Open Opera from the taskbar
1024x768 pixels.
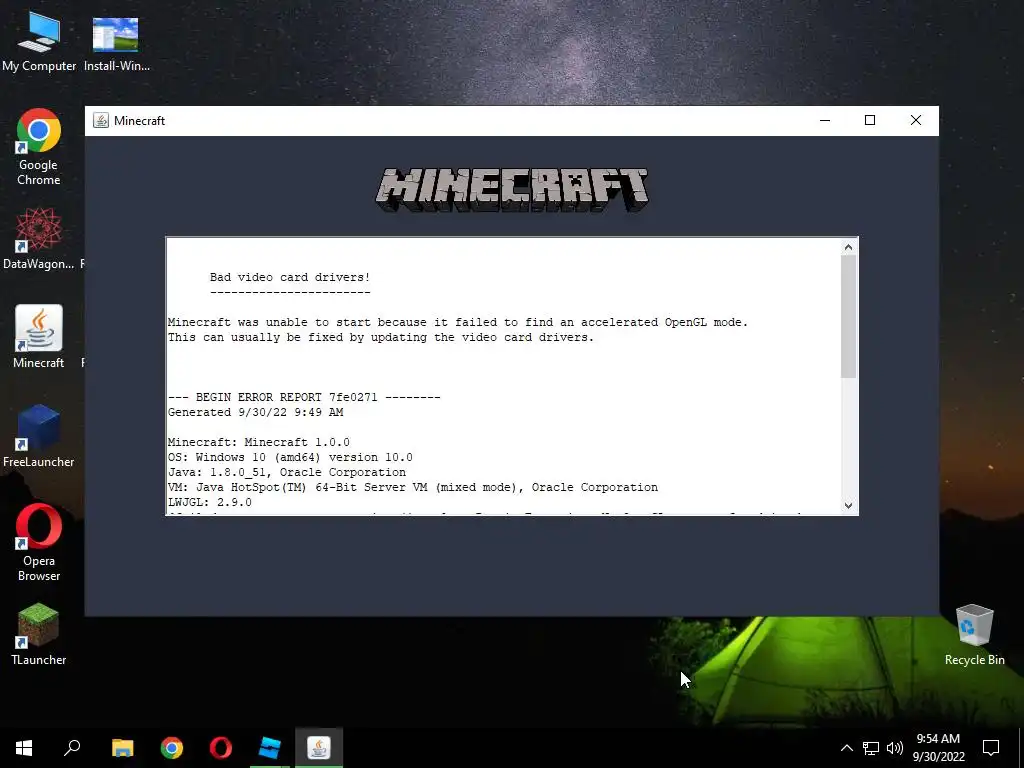[x=221, y=748]
